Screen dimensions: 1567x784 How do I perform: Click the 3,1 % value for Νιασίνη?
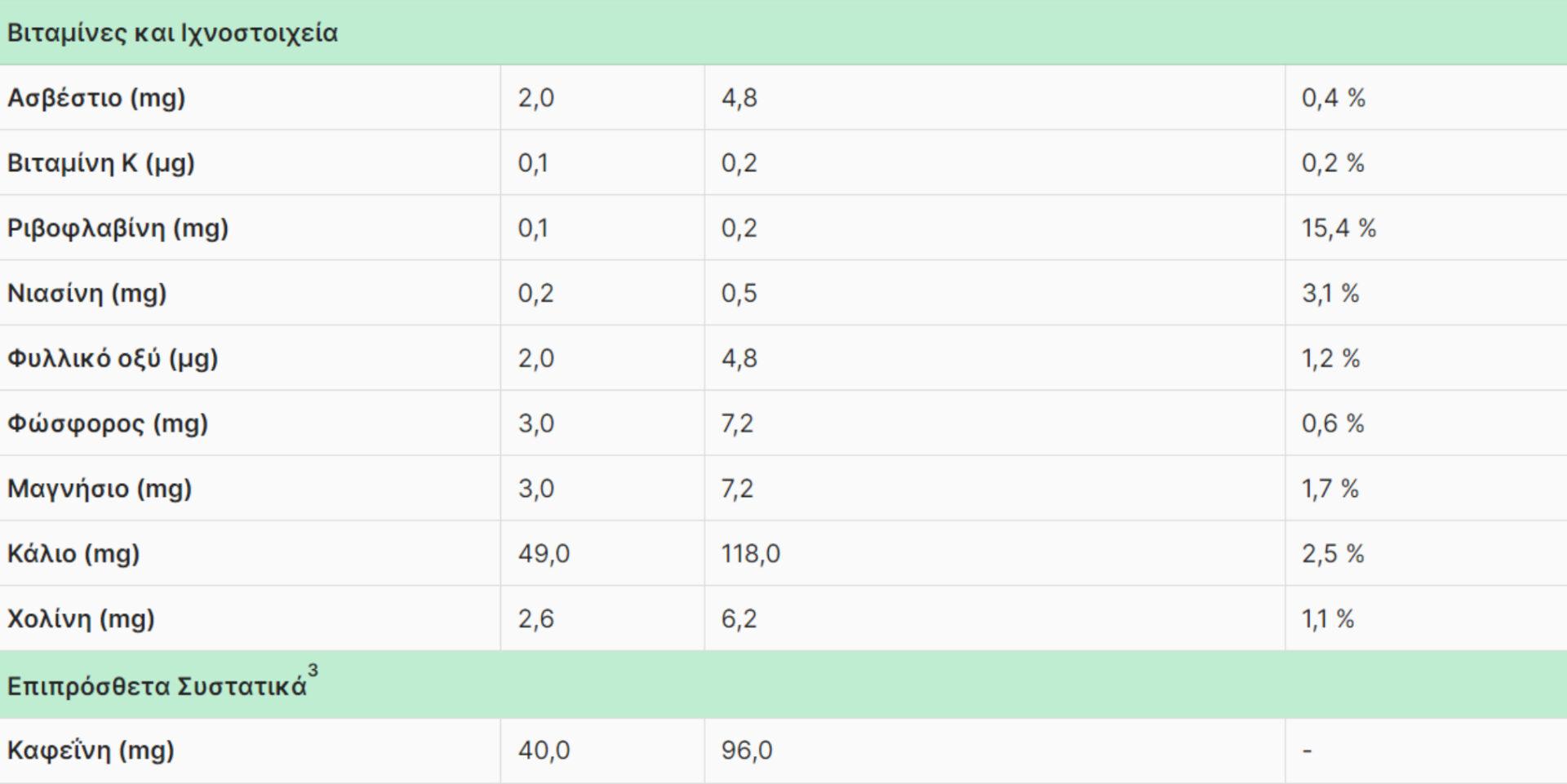[x=1330, y=294]
